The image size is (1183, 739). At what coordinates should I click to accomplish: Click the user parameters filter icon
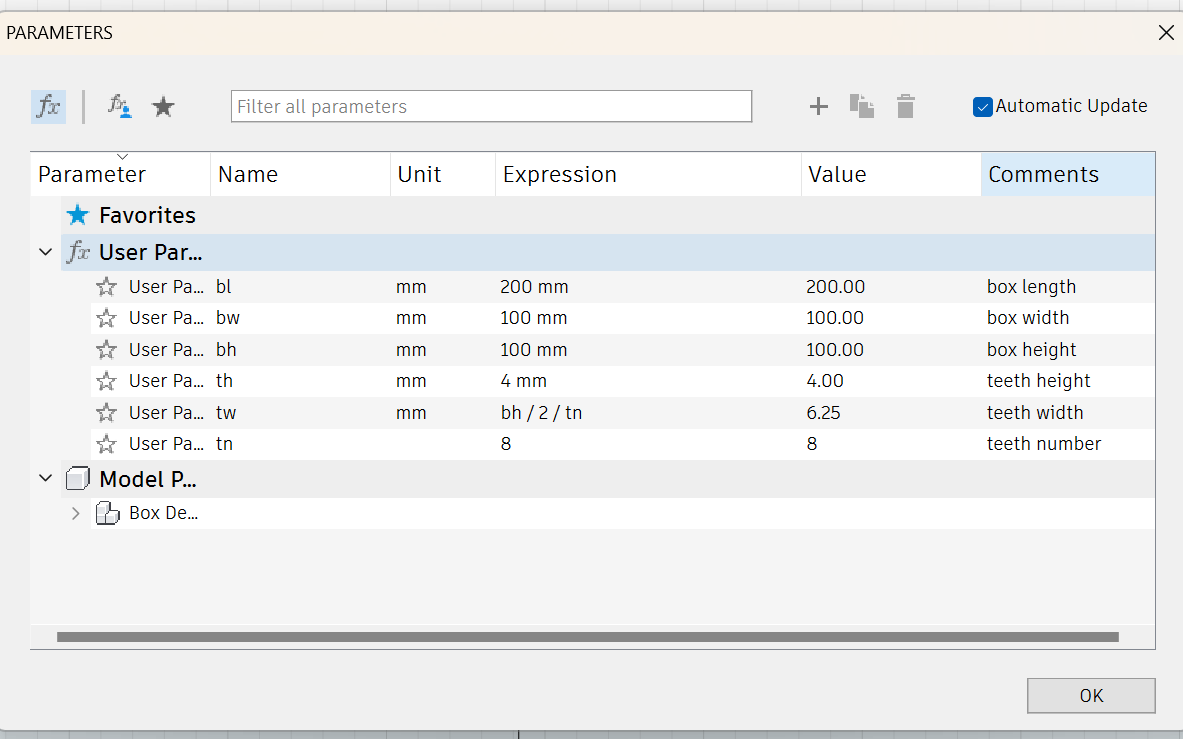click(x=120, y=106)
